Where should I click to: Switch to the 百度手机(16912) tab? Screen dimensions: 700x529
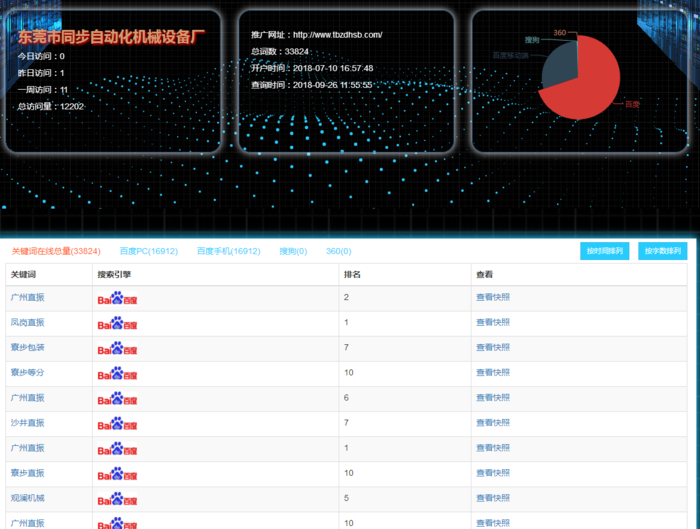coord(229,251)
